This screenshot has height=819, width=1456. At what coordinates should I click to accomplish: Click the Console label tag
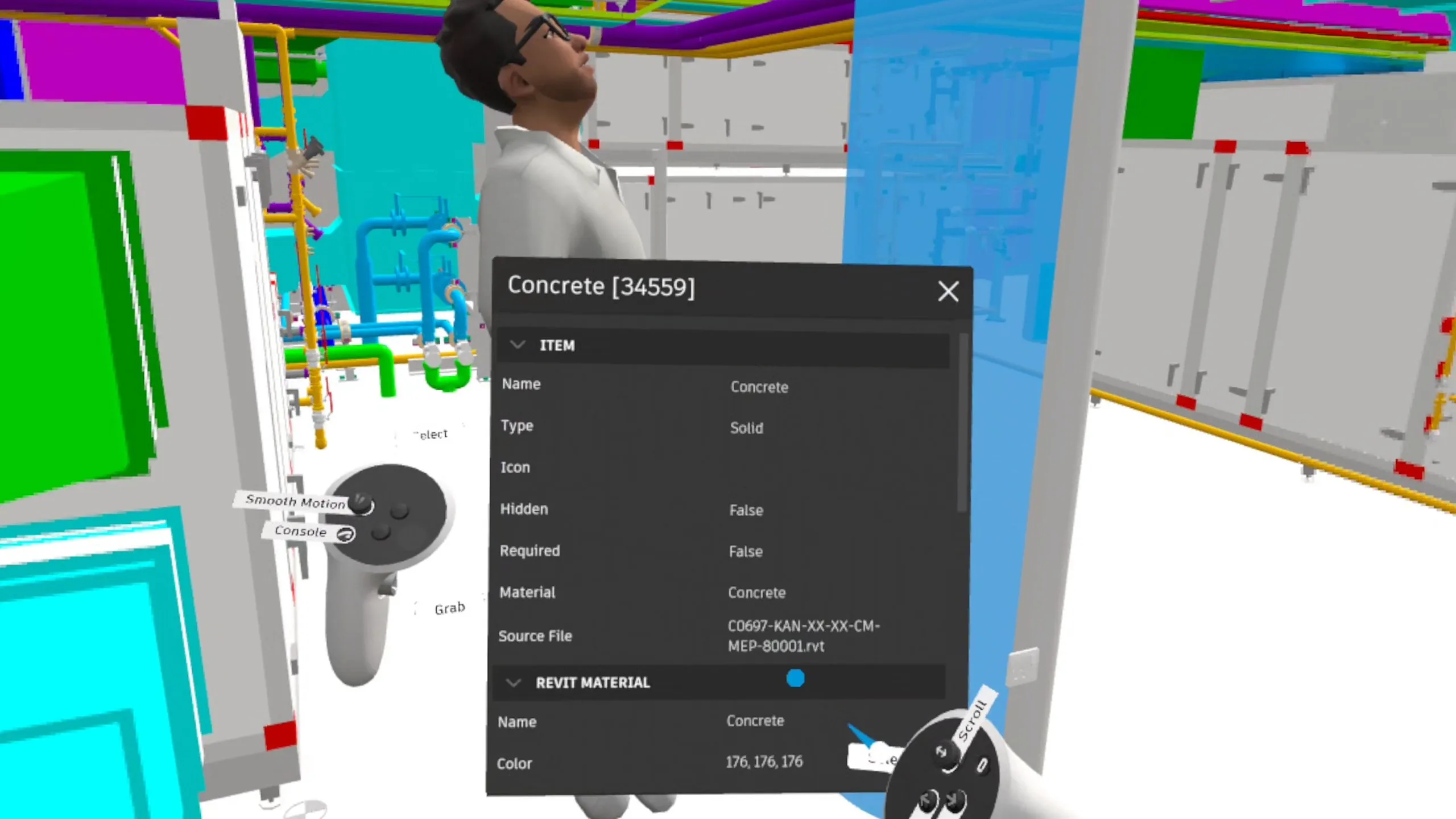click(x=301, y=531)
